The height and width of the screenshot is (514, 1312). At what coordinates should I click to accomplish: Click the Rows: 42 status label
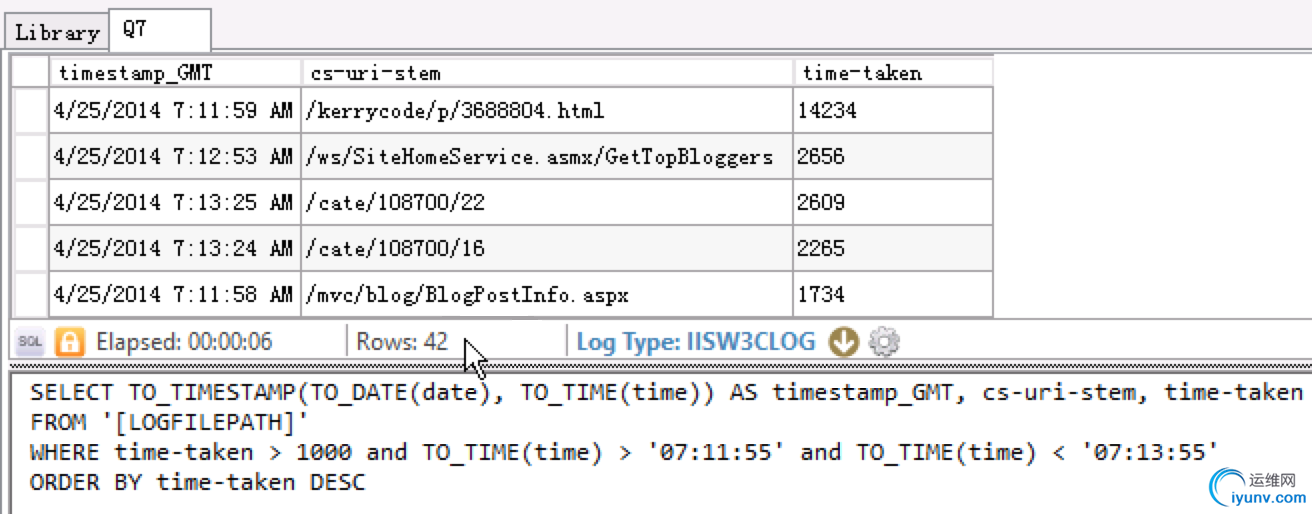[x=402, y=342]
